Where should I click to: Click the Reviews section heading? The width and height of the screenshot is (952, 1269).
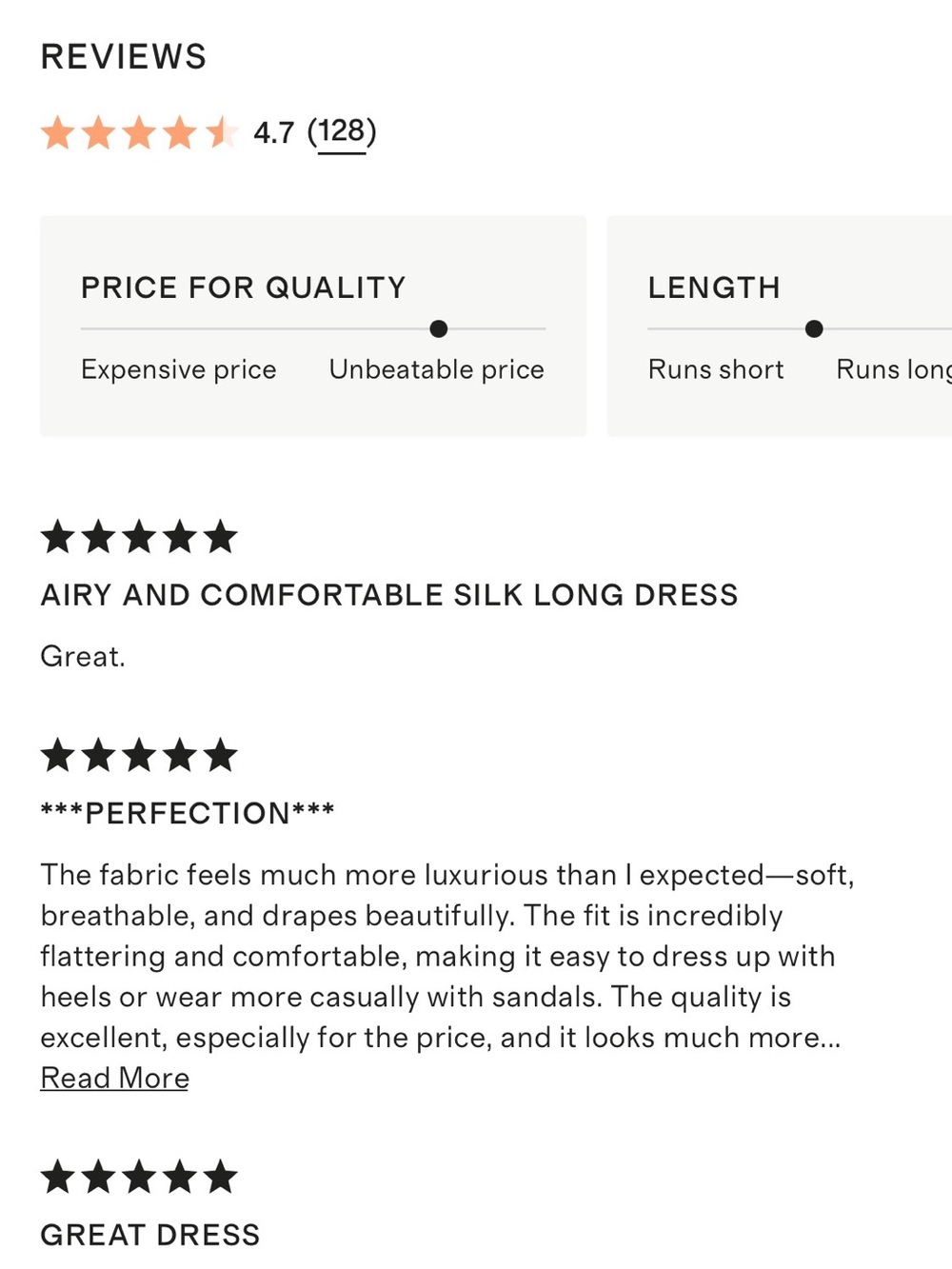[124, 56]
